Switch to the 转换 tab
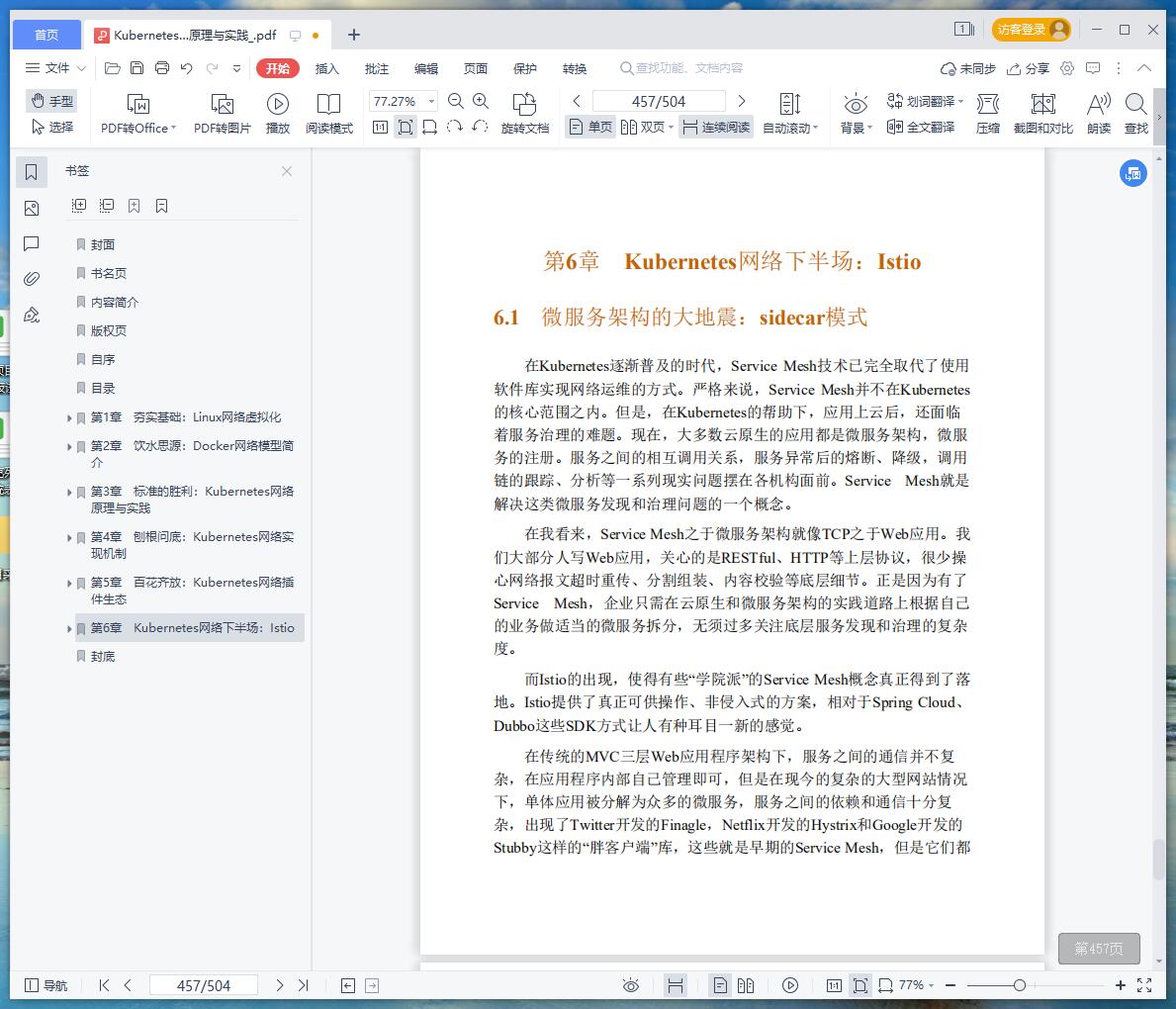The height and width of the screenshot is (1009, 1176). click(x=575, y=68)
